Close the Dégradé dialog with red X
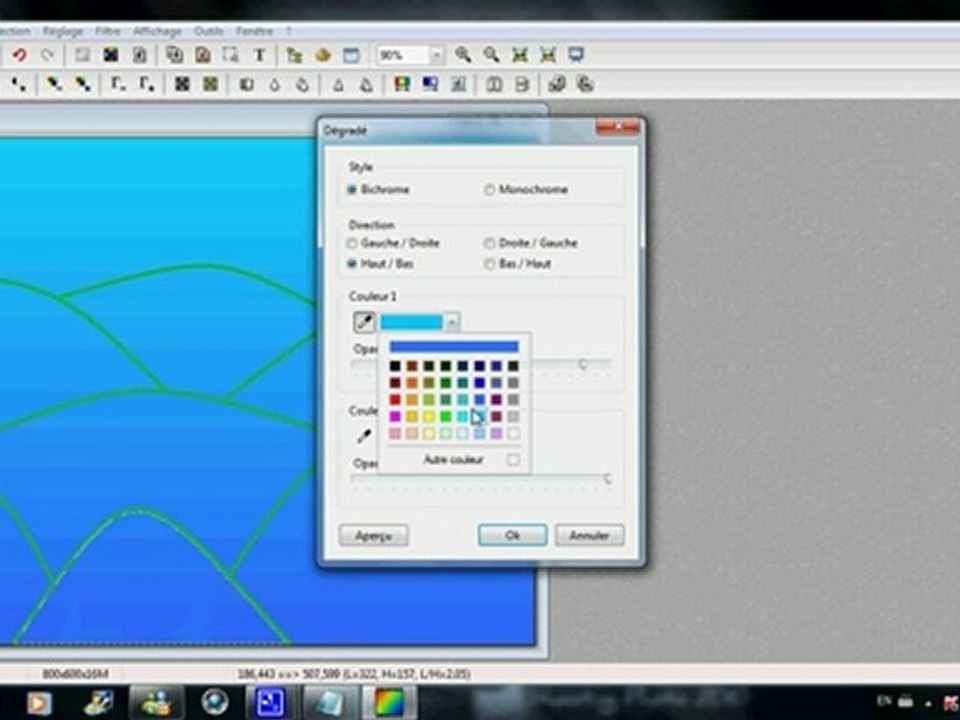The image size is (960, 720). pos(618,127)
